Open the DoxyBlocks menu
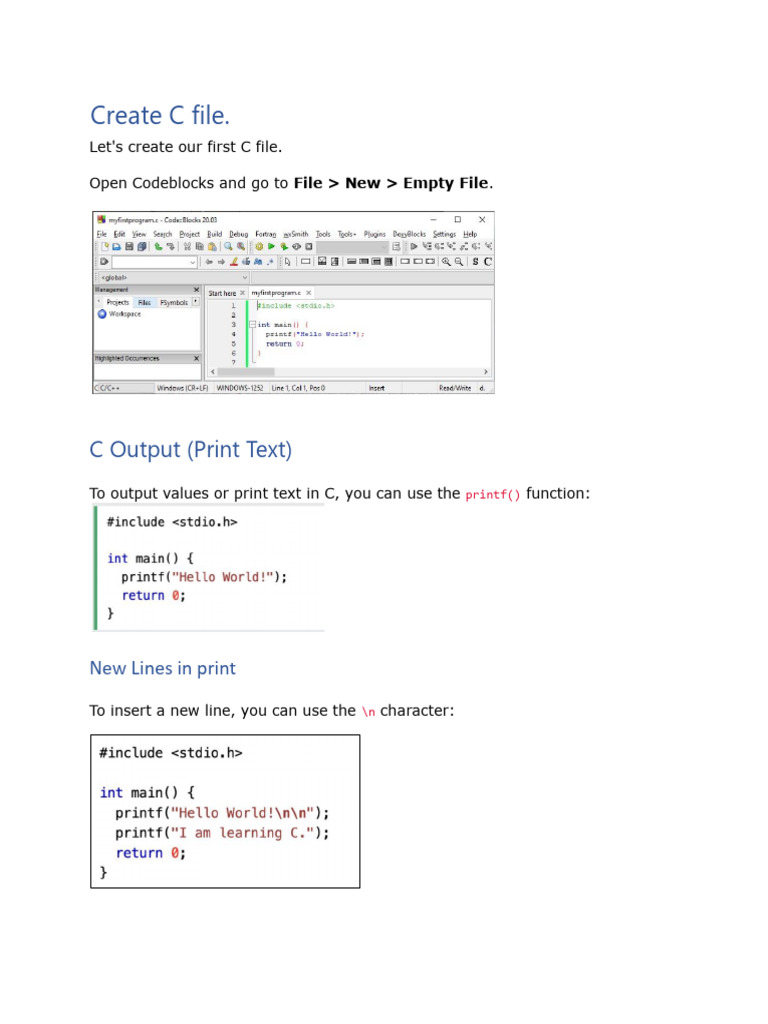 [409, 234]
